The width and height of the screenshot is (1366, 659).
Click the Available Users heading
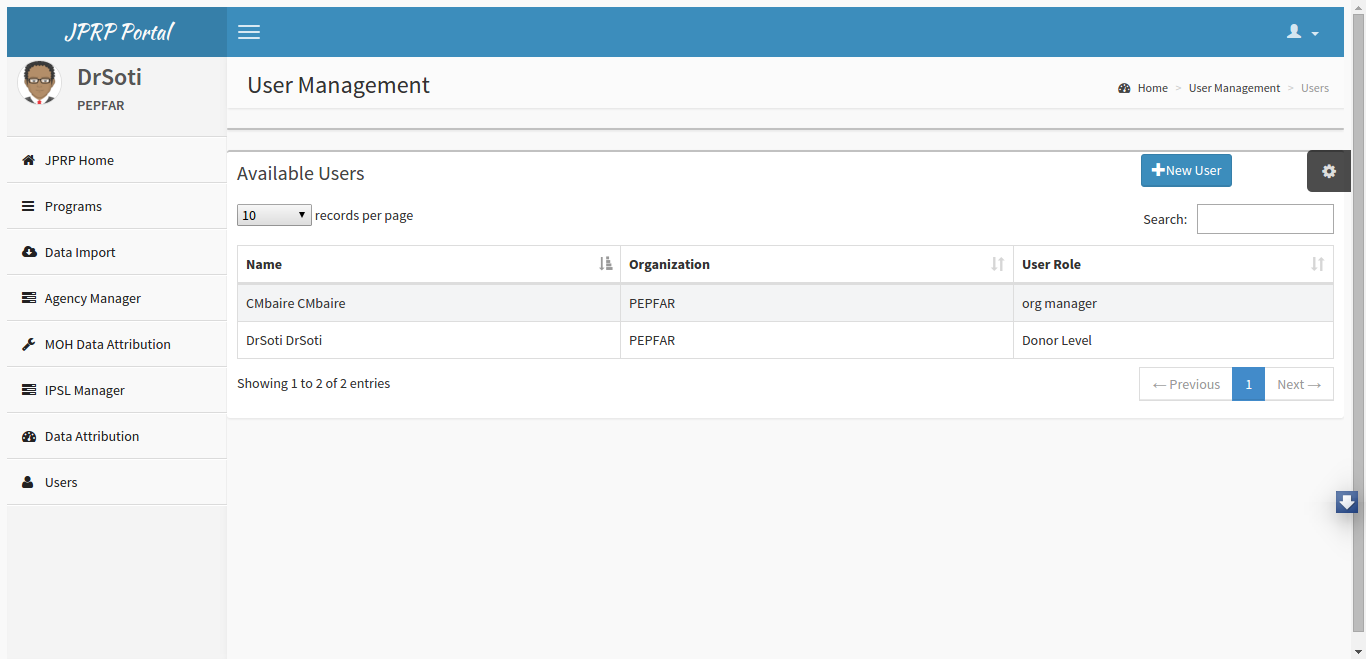point(301,173)
